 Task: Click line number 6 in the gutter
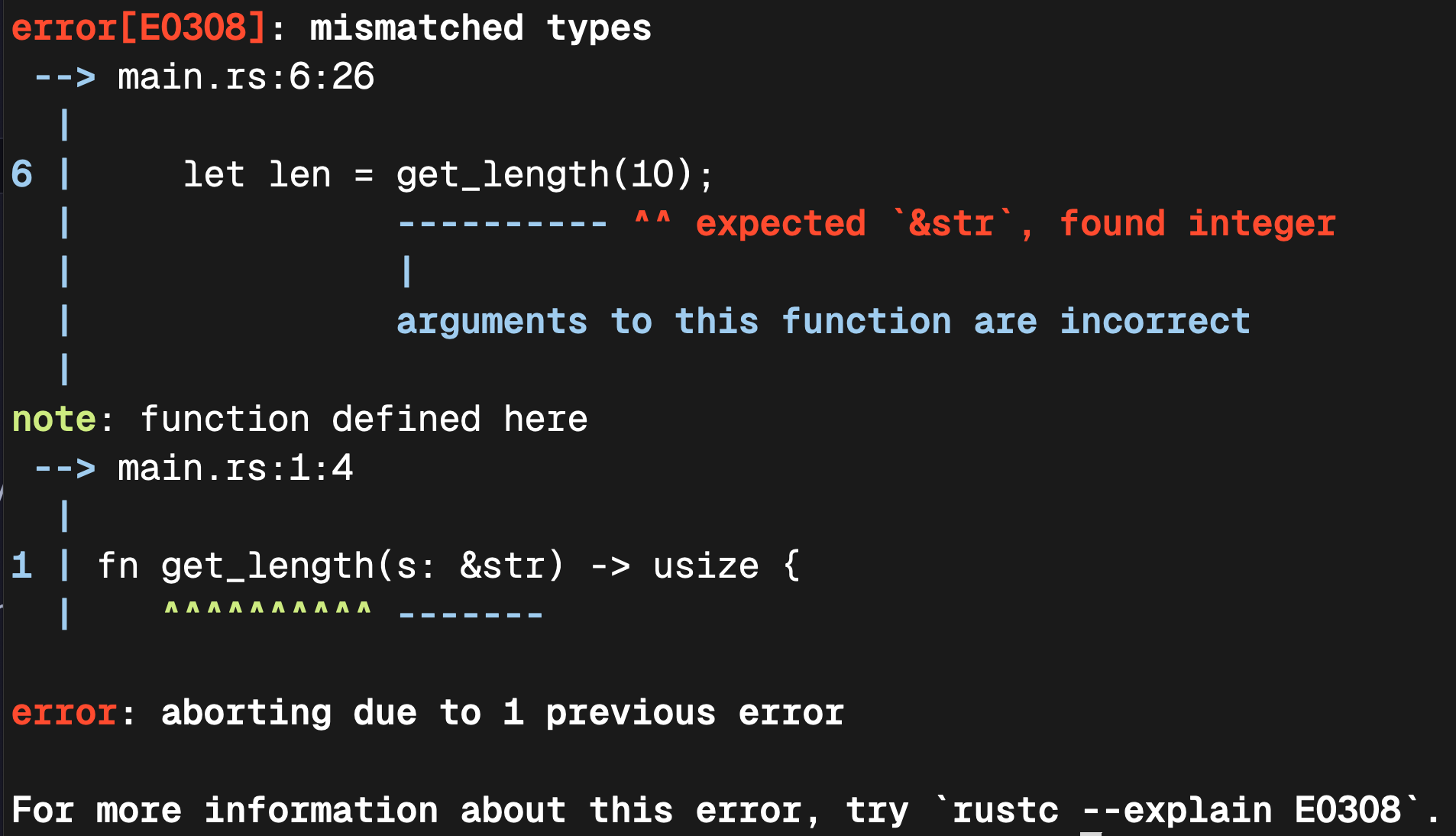(22, 174)
